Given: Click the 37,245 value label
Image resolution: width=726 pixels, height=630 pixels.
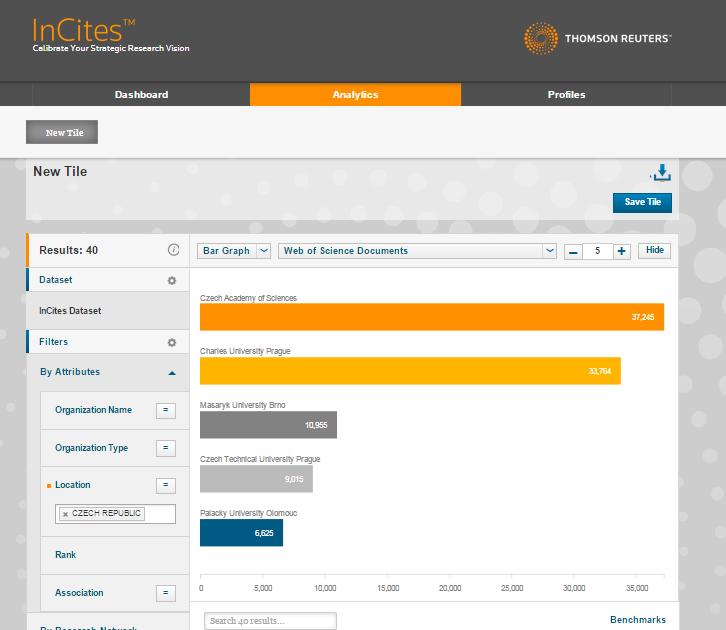Looking at the screenshot, I should coord(643,317).
